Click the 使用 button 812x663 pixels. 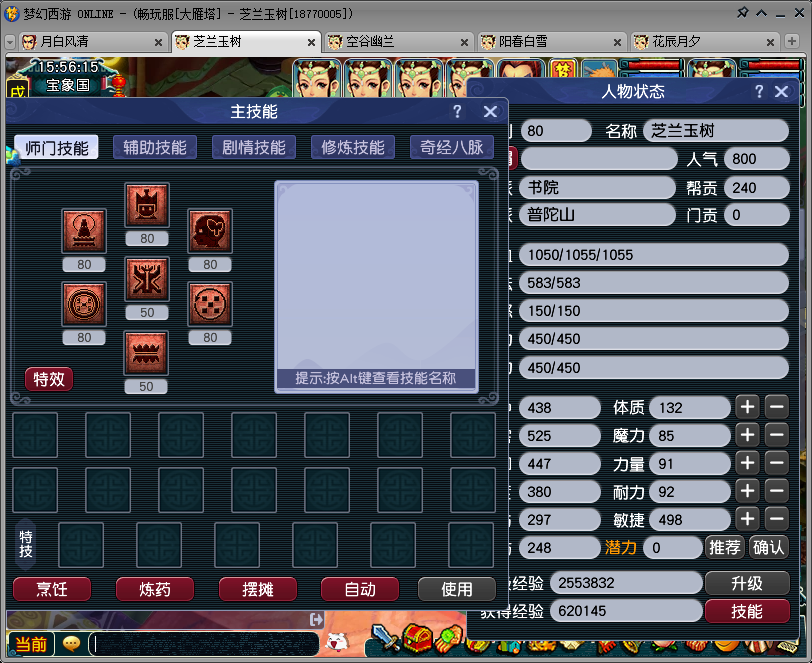[457, 589]
